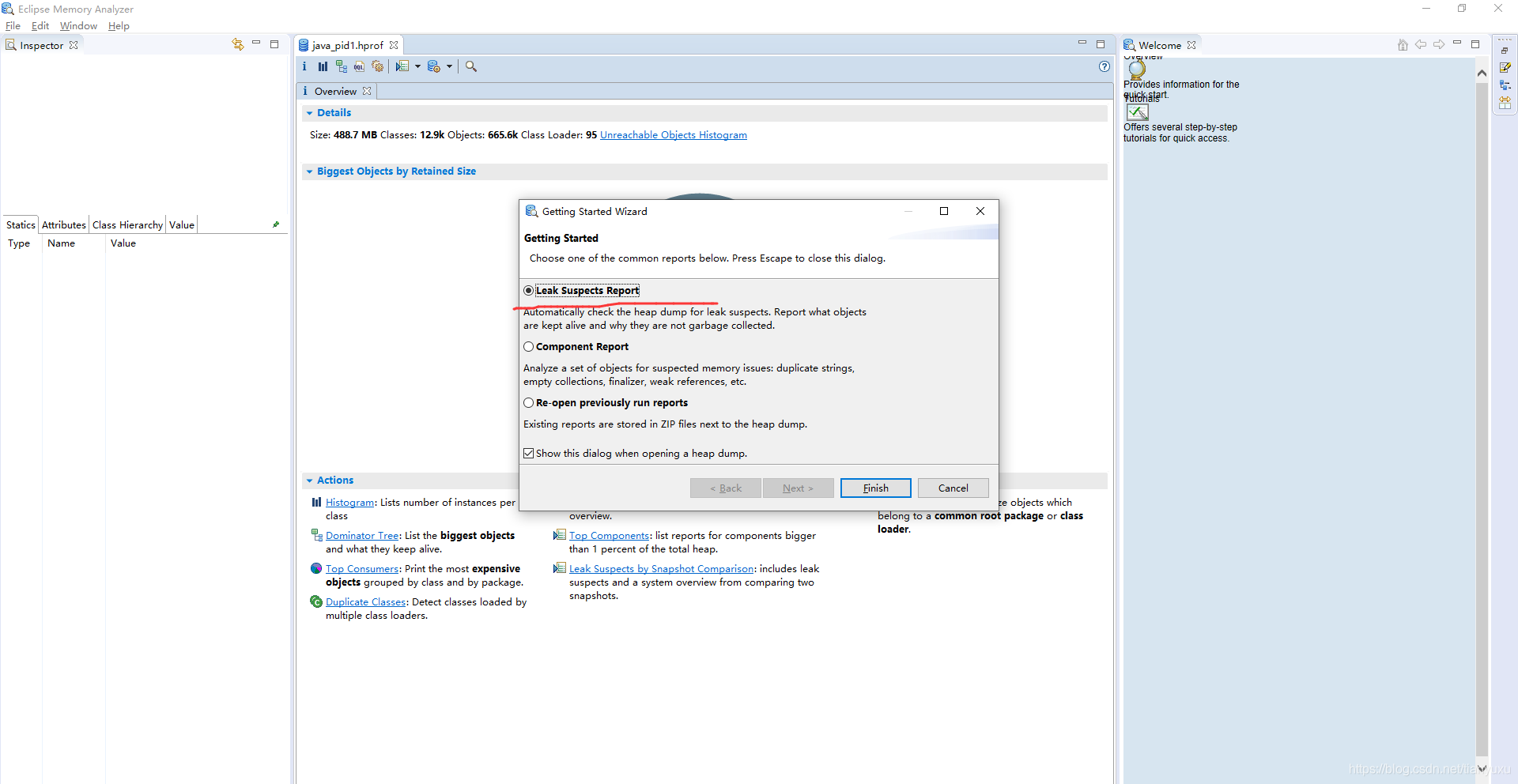1518x784 pixels.
Task: Open the Histogram toolbar icon
Action: click(x=323, y=66)
